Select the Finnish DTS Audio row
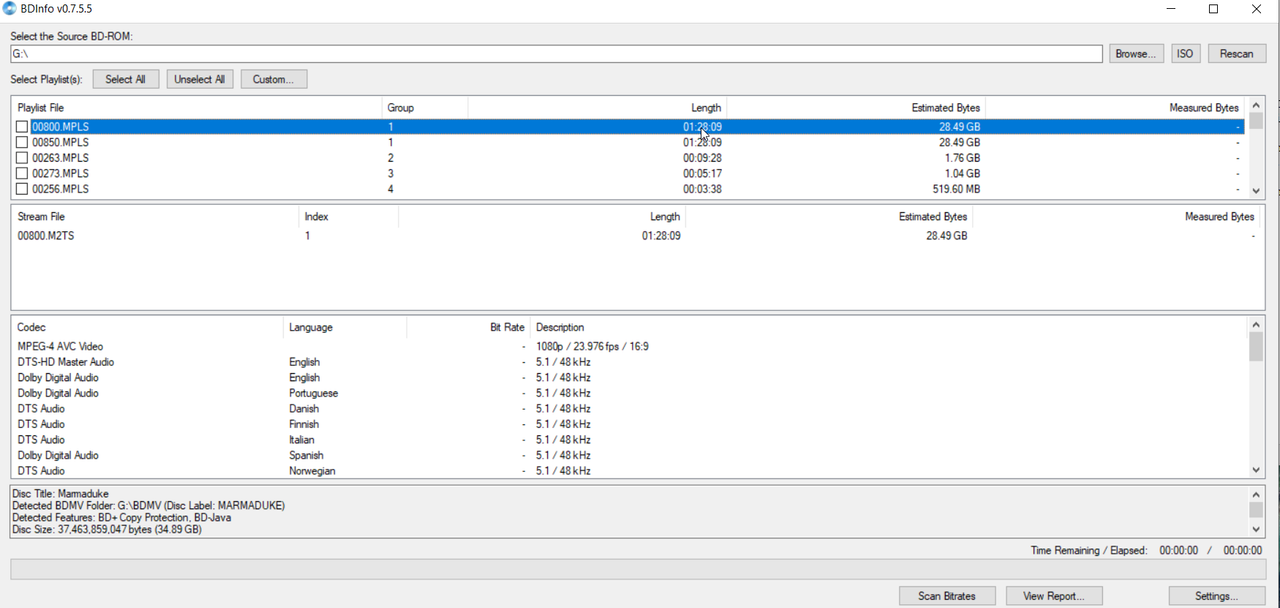Image resolution: width=1280 pixels, height=608 pixels. (x=630, y=424)
